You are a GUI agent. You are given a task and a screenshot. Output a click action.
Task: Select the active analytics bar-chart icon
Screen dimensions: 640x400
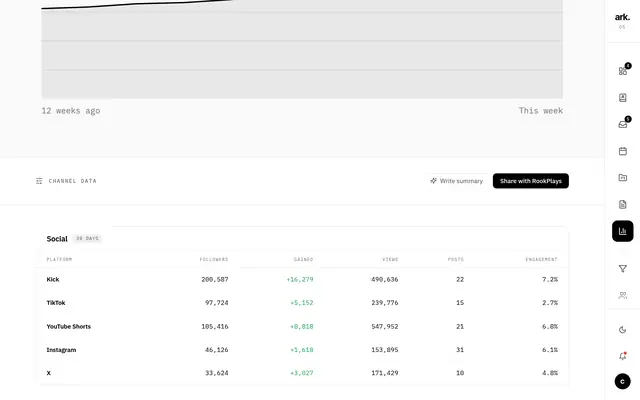coord(622,231)
